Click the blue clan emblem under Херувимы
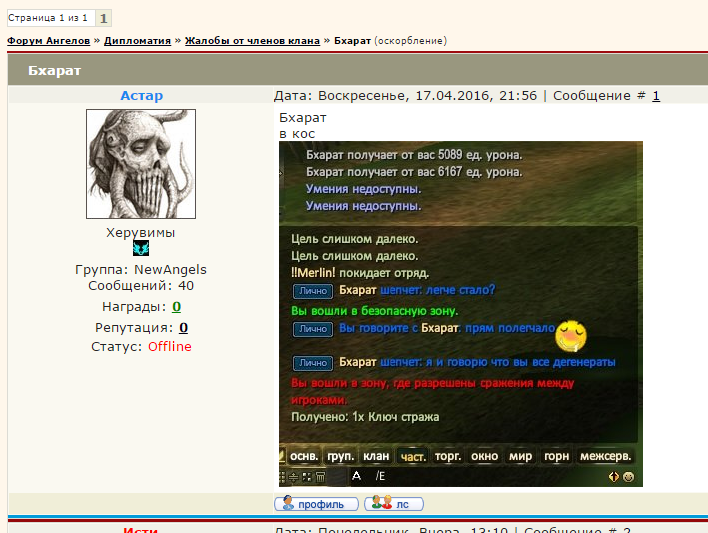708x533 pixels. tap(141, 249)
